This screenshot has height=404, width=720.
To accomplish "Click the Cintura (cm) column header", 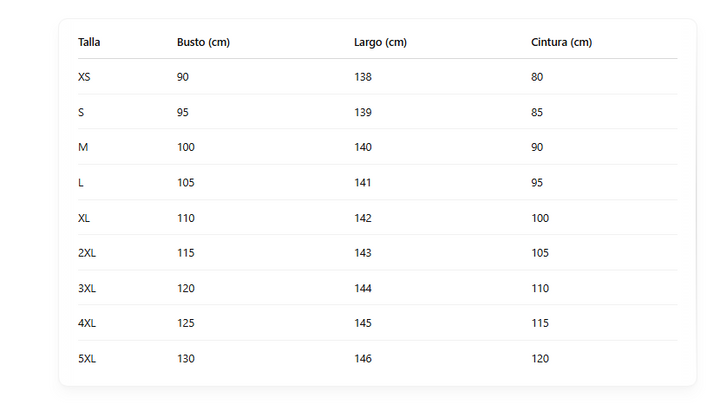I will (561, 42).
